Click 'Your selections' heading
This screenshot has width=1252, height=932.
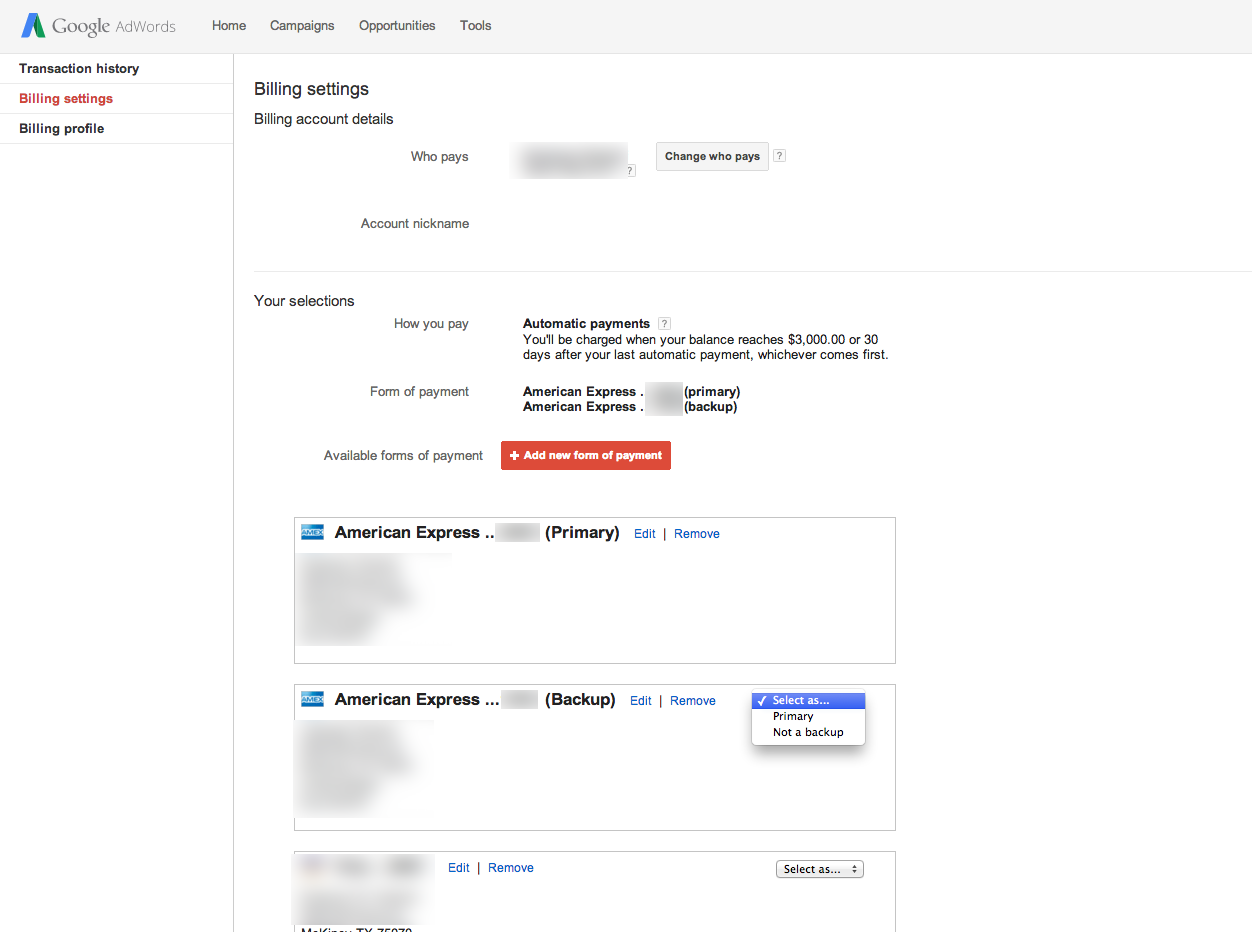pos(304,301)
